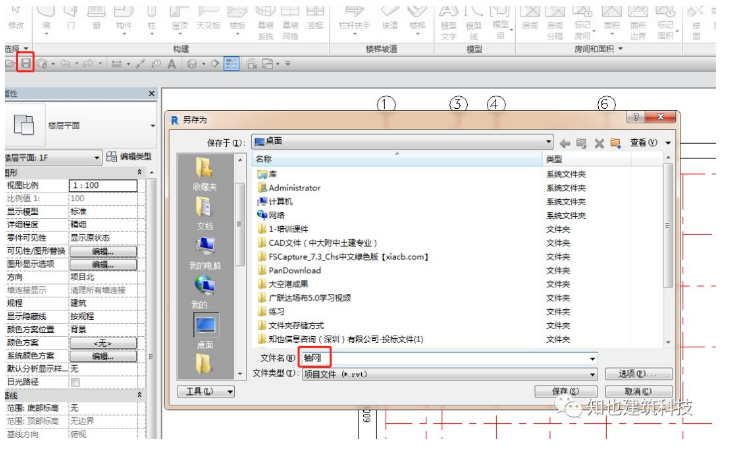Select the 墙 (Wall) ribbon tool
Viewport: 740px width, 454px height.
point(46,19)
